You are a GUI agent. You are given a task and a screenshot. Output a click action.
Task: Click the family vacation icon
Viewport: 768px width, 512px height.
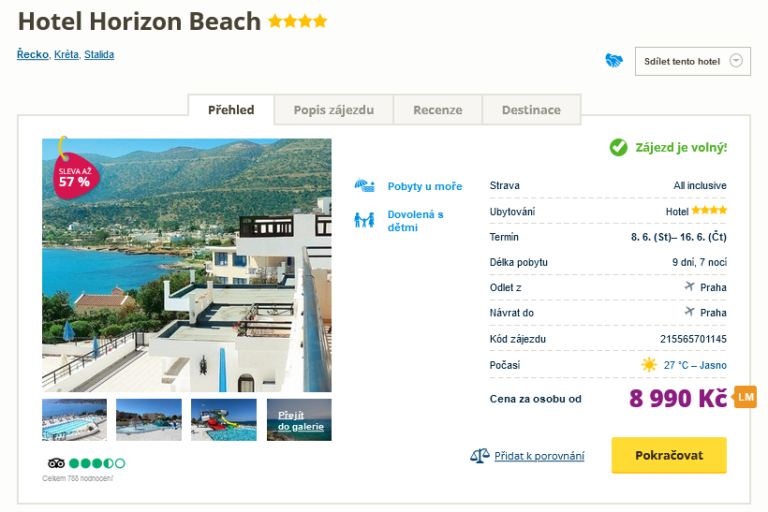[x=364, y=220]
